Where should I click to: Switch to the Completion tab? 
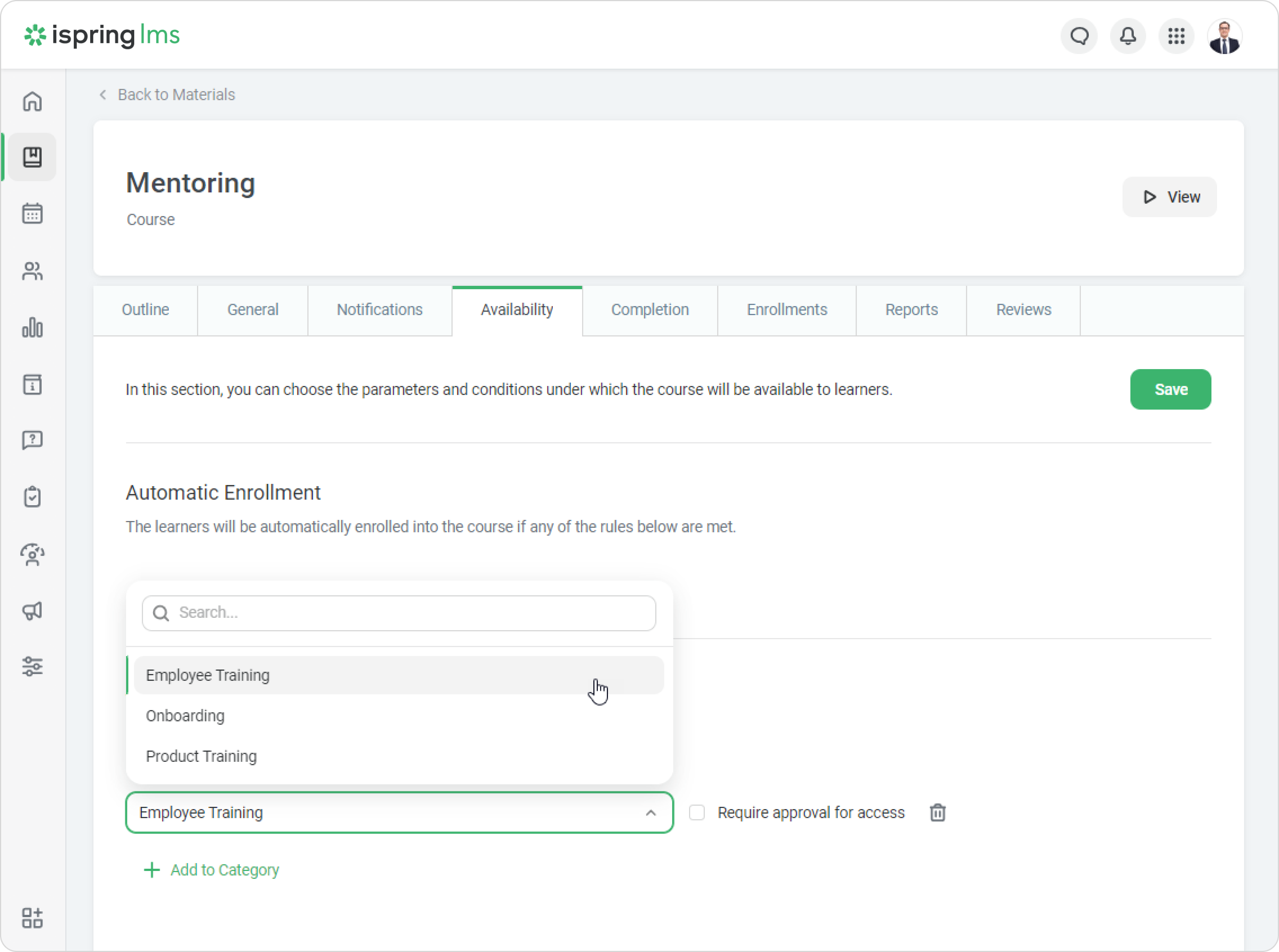point(650,310)
